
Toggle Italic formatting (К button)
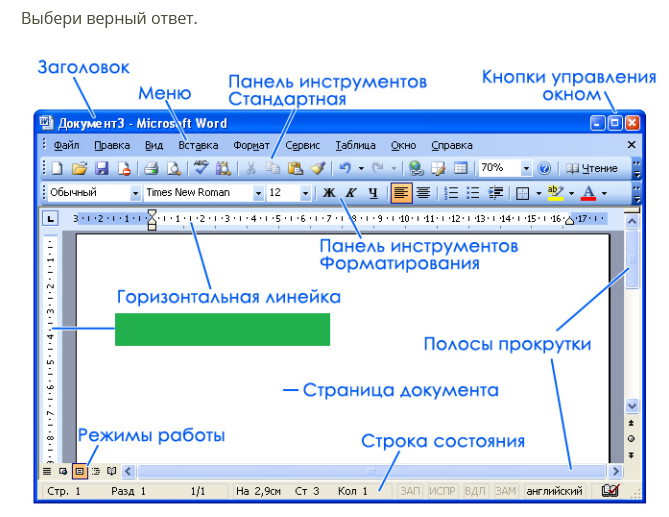(x=350, y=193)
